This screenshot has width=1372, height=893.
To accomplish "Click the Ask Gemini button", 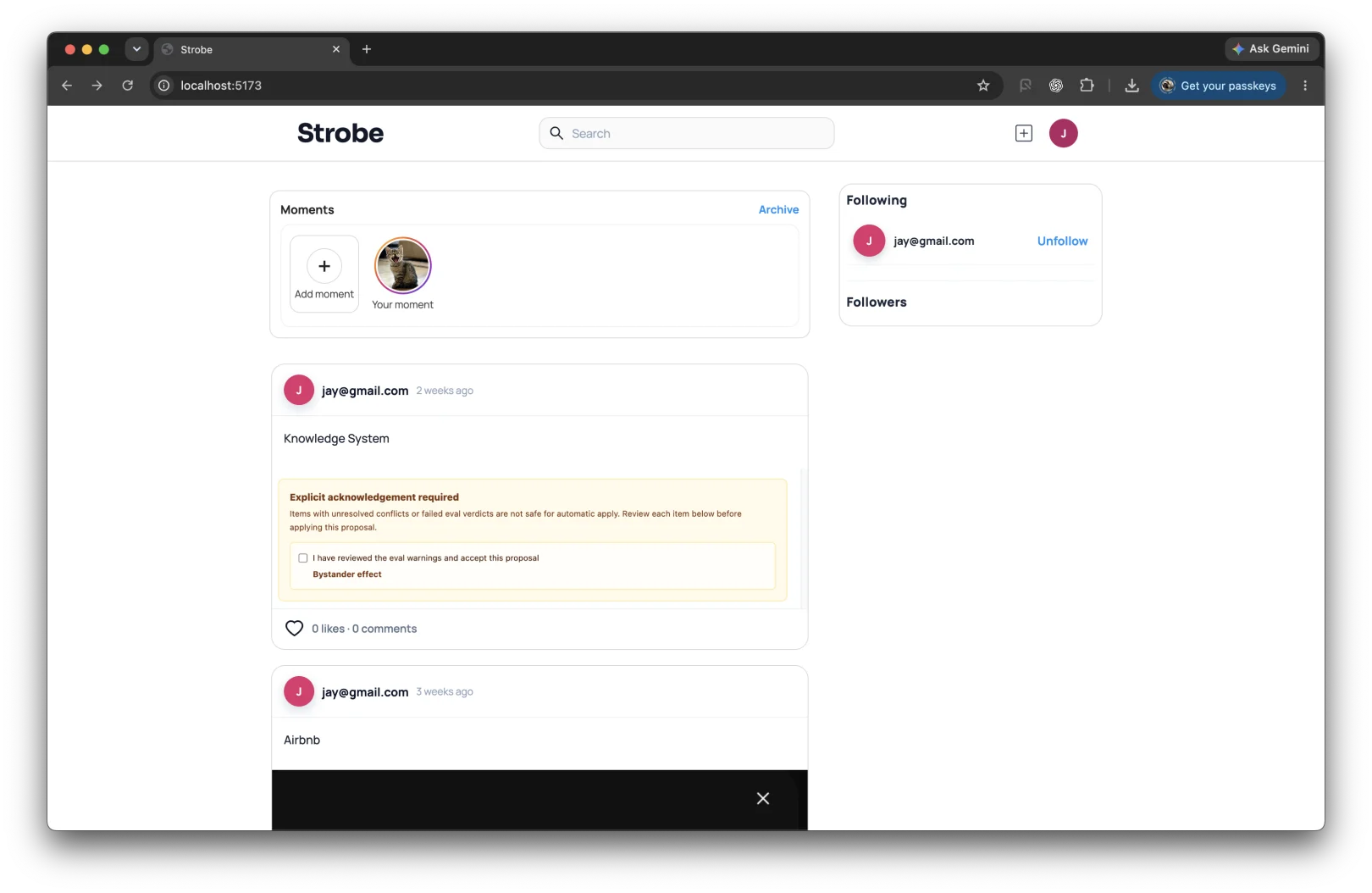I will point(1272,49).
